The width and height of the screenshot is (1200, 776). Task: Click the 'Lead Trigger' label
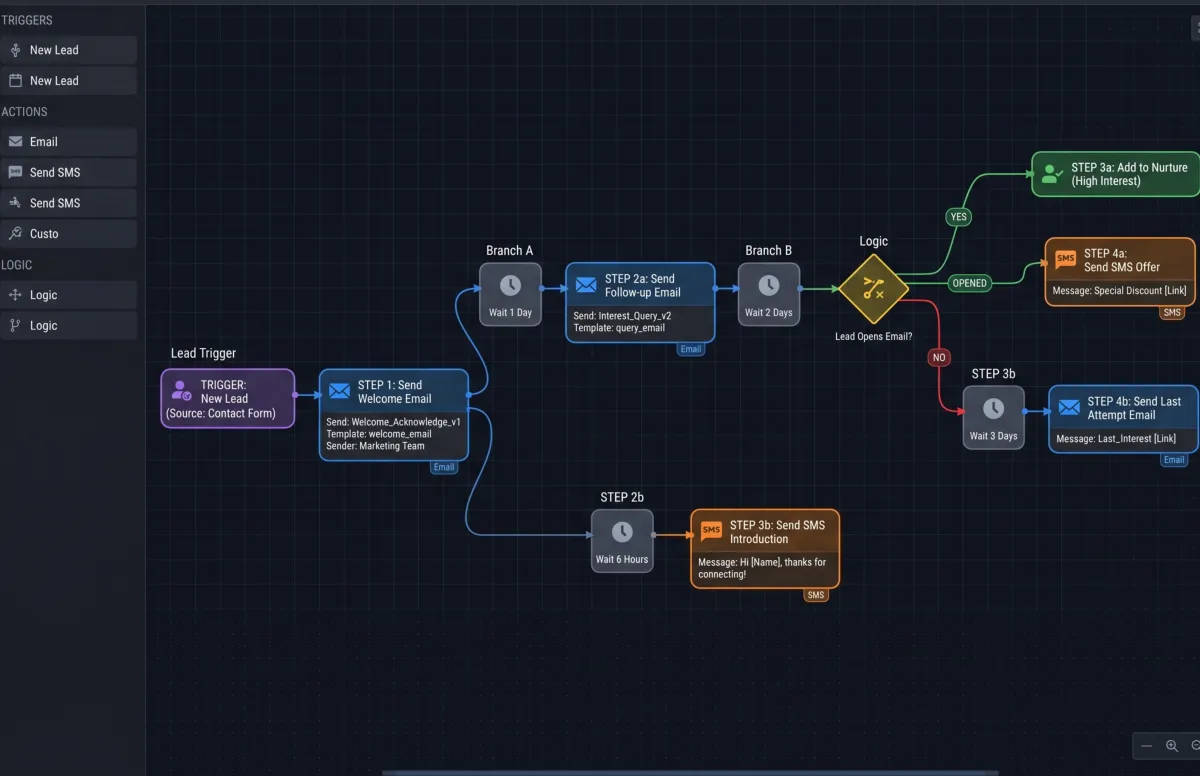203,353
